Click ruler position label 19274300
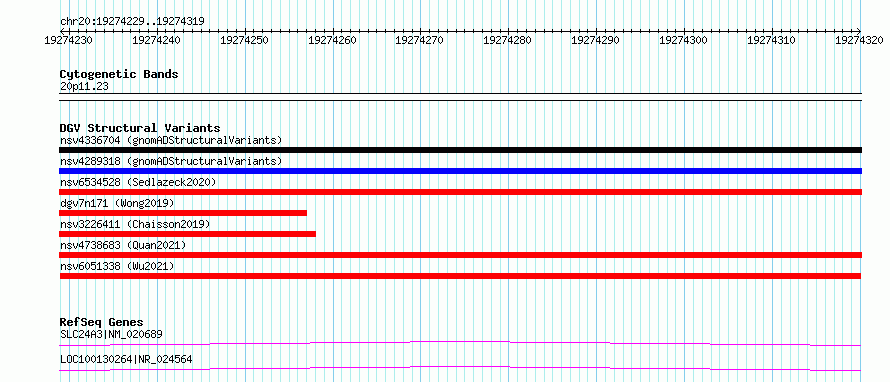This screenshot has height=382, width=890. pyautogui.click(x=684, y=40)
